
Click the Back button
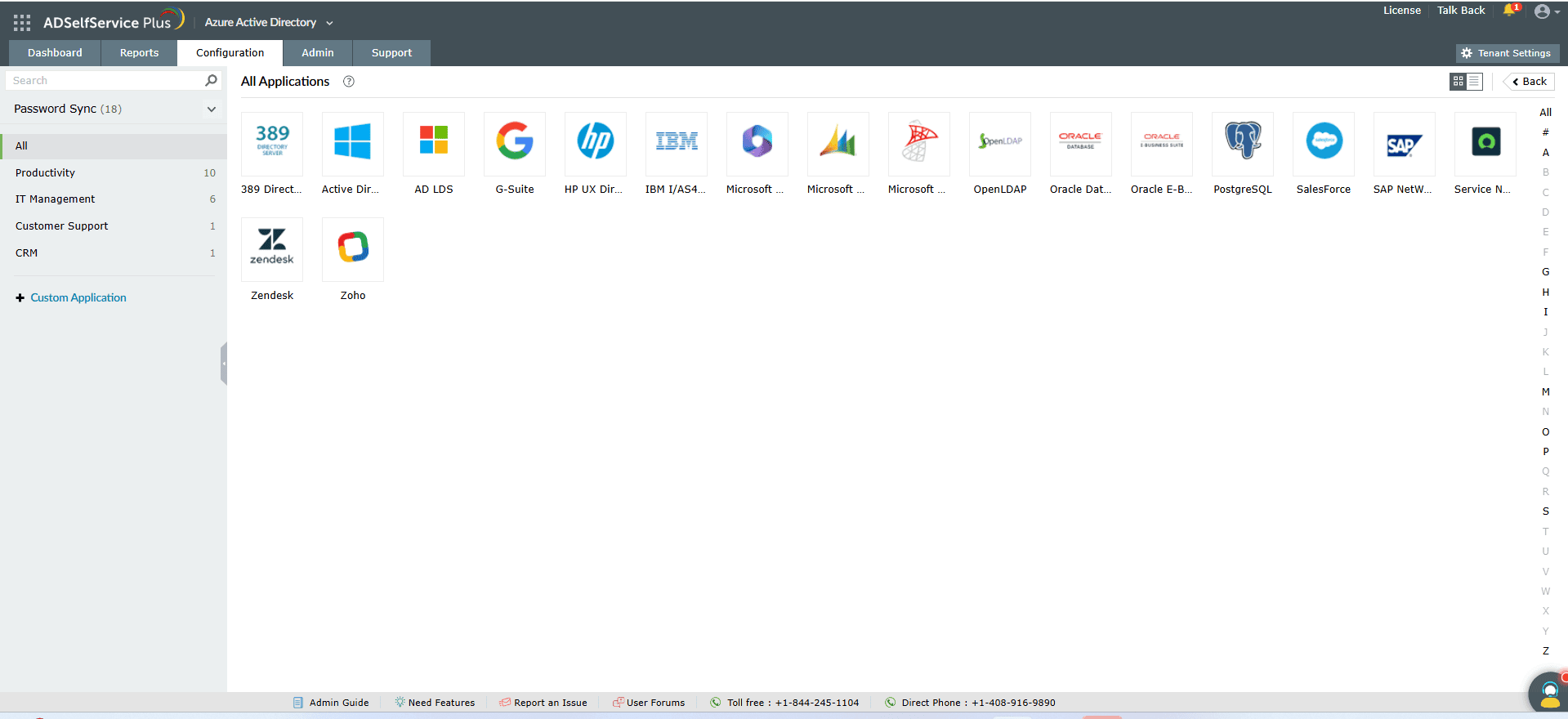click(1529, 82)
